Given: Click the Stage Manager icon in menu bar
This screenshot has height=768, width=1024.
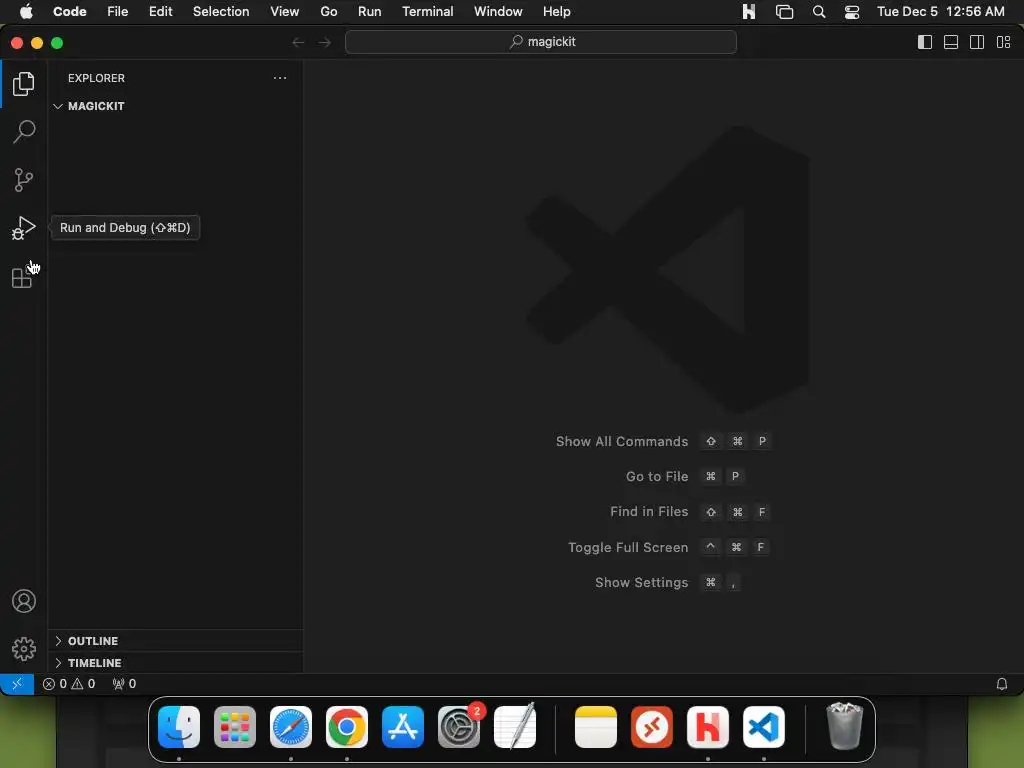Looking at the screenshot, I should tap(784, 11).
